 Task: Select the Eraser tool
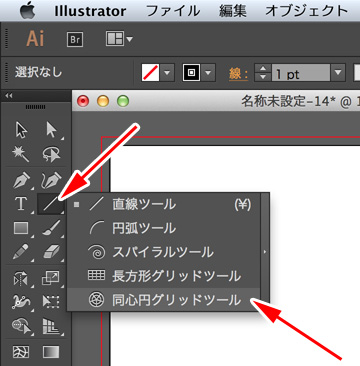point(51,252)
